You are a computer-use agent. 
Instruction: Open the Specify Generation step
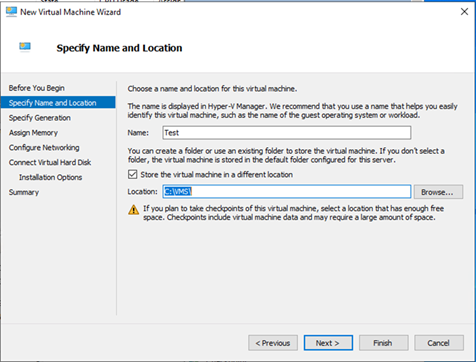pyautogui.click(x=40, y=118)
